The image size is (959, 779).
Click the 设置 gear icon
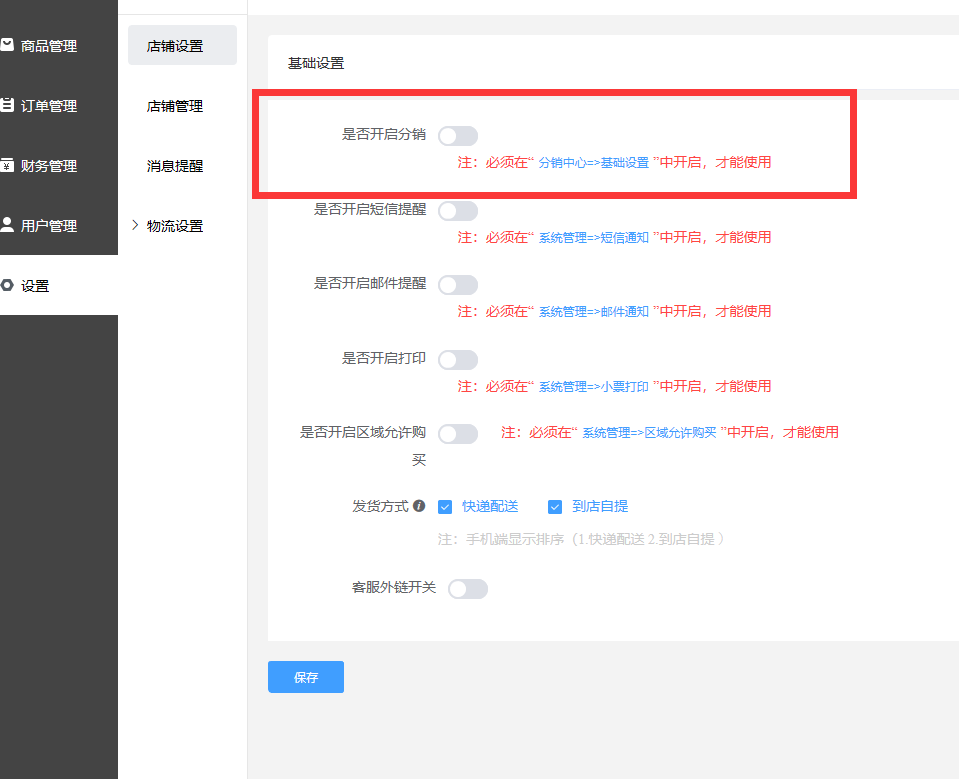(x=7, y=285)
